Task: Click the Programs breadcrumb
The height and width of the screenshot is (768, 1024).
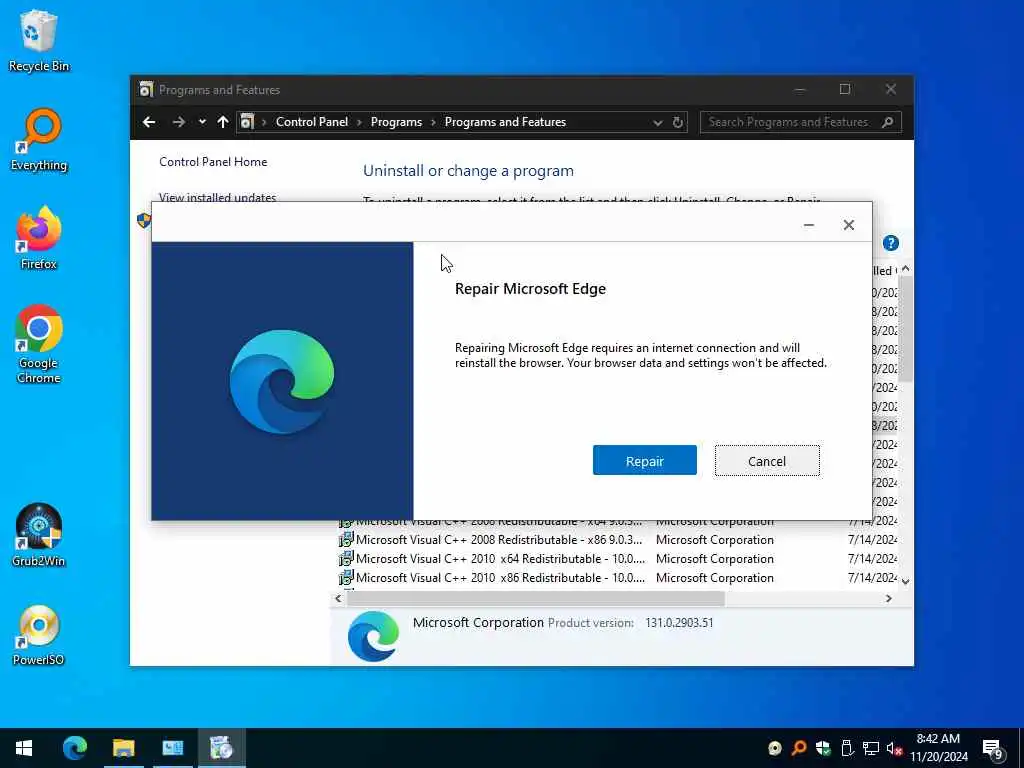Action: coord(396,122)
